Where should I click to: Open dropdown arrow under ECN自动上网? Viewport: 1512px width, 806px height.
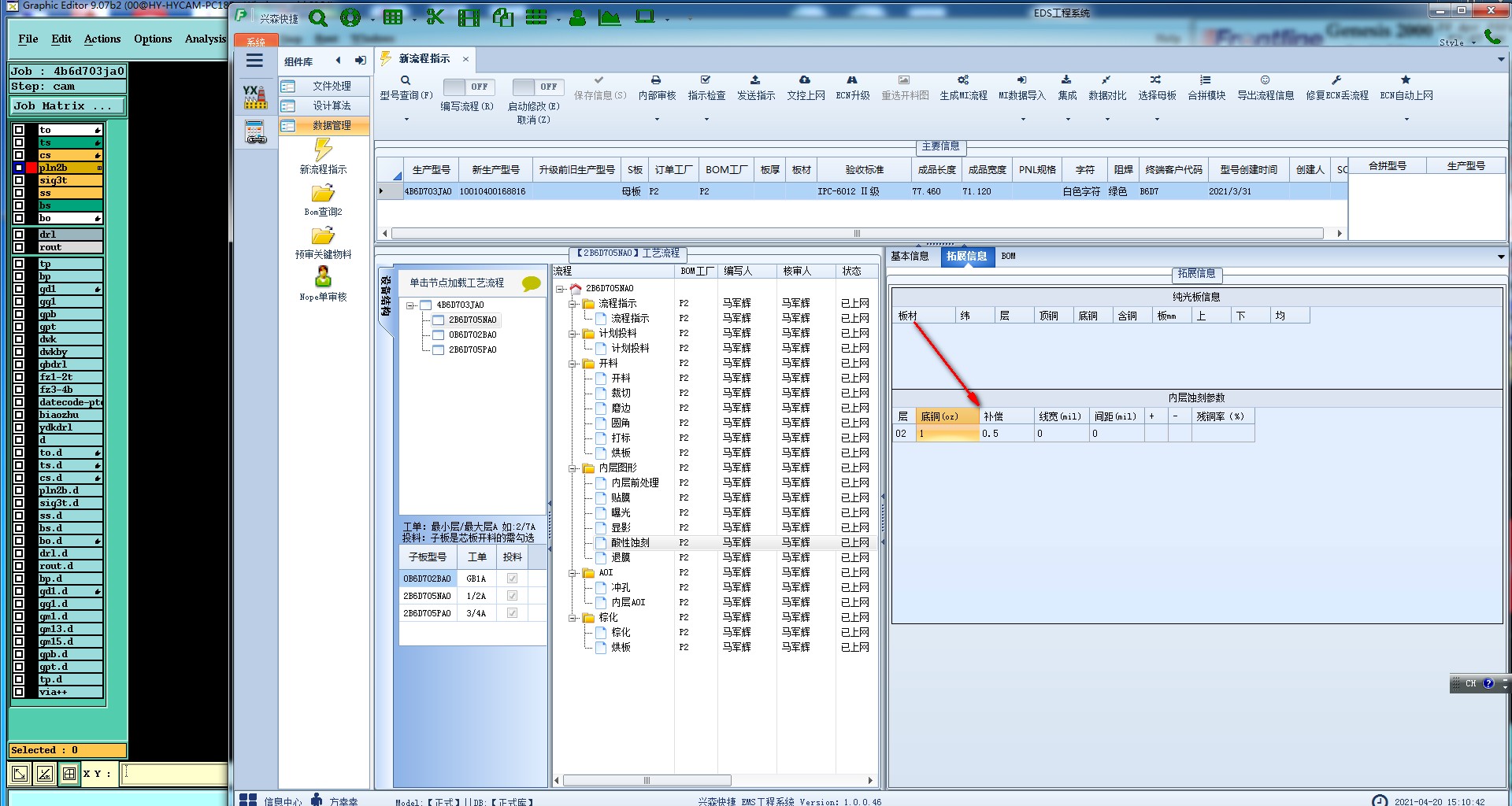pos(1406,120)
